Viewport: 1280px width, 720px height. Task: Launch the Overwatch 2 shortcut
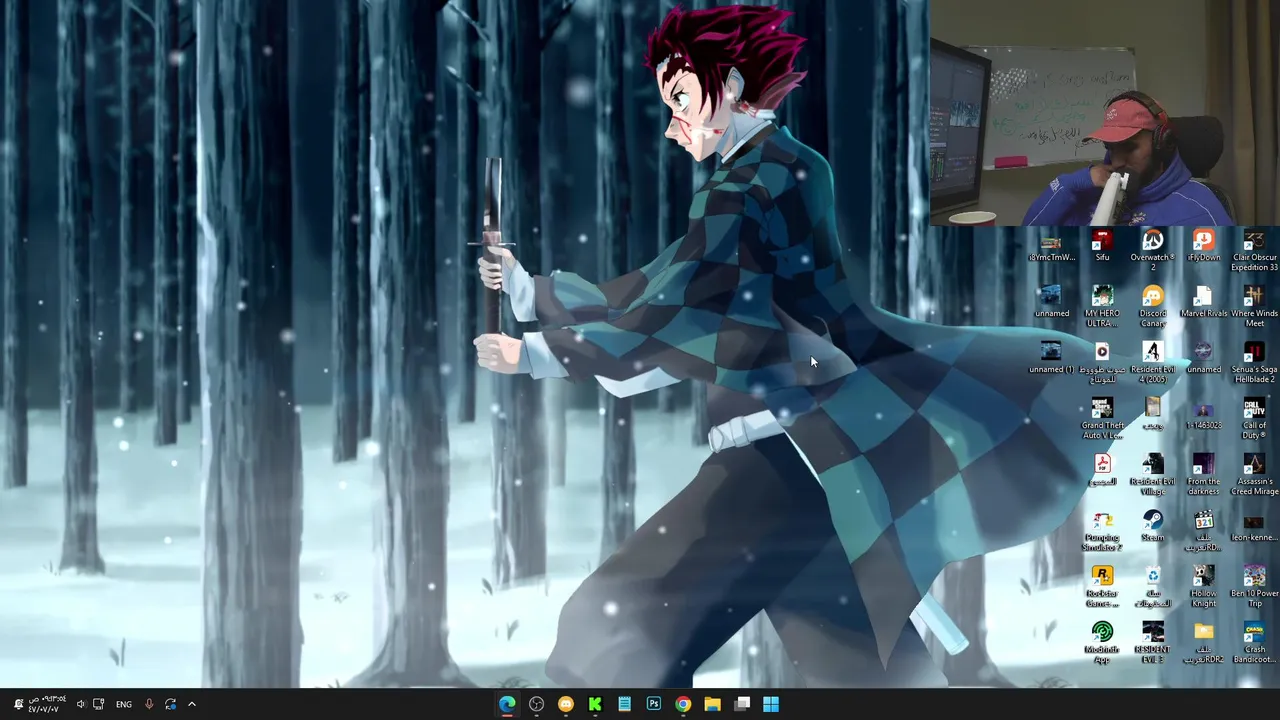coord(1153,250)
